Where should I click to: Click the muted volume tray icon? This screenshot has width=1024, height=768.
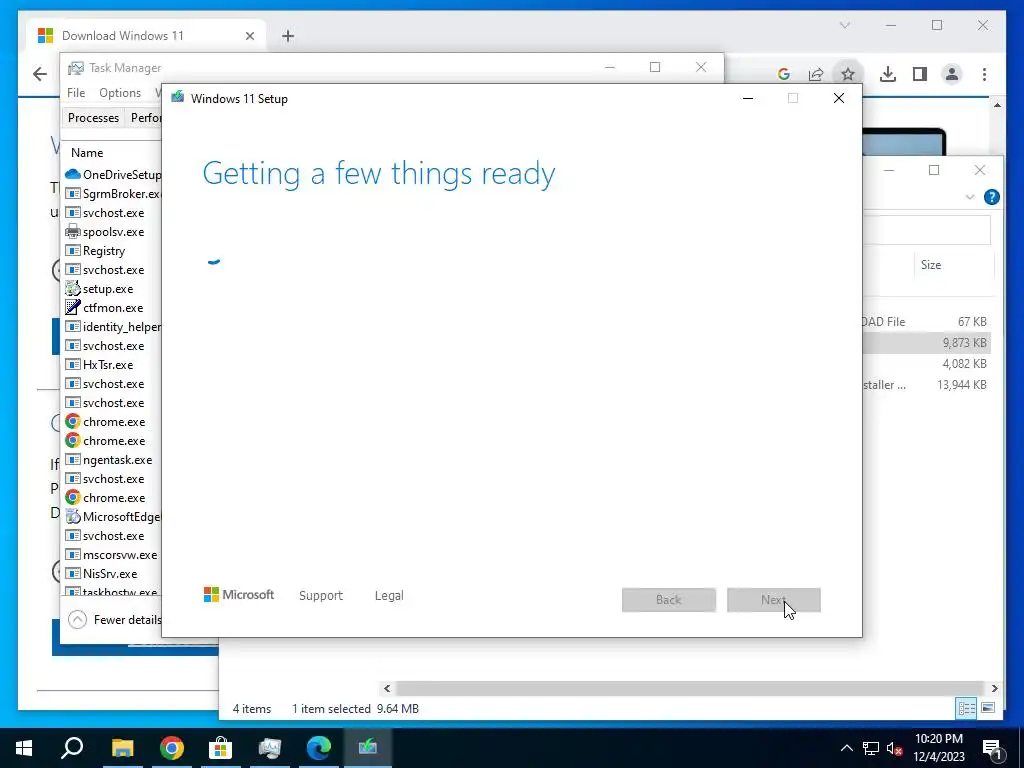point(895,748)
